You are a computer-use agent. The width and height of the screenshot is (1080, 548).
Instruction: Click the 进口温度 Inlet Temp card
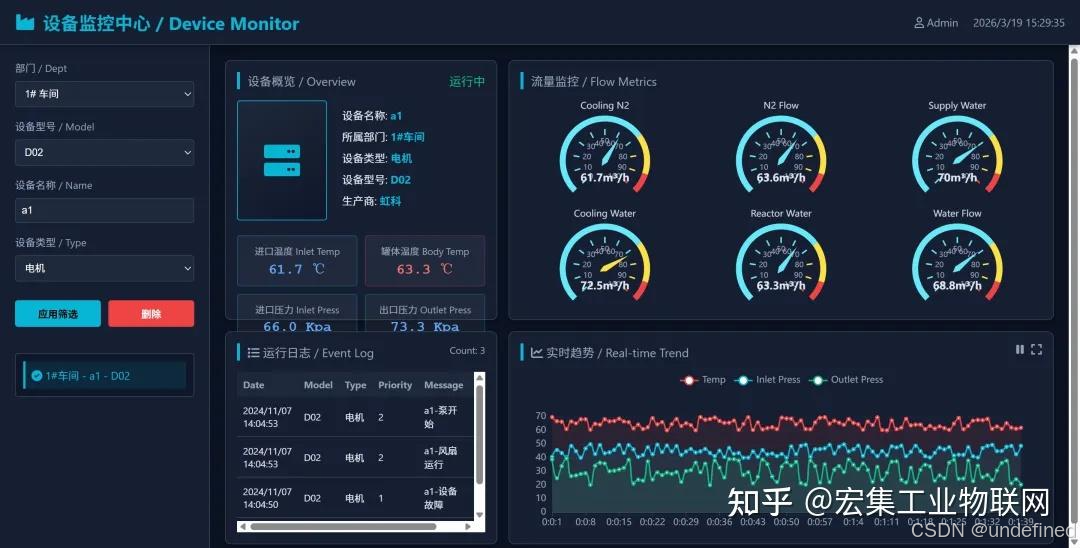(297, 260)
